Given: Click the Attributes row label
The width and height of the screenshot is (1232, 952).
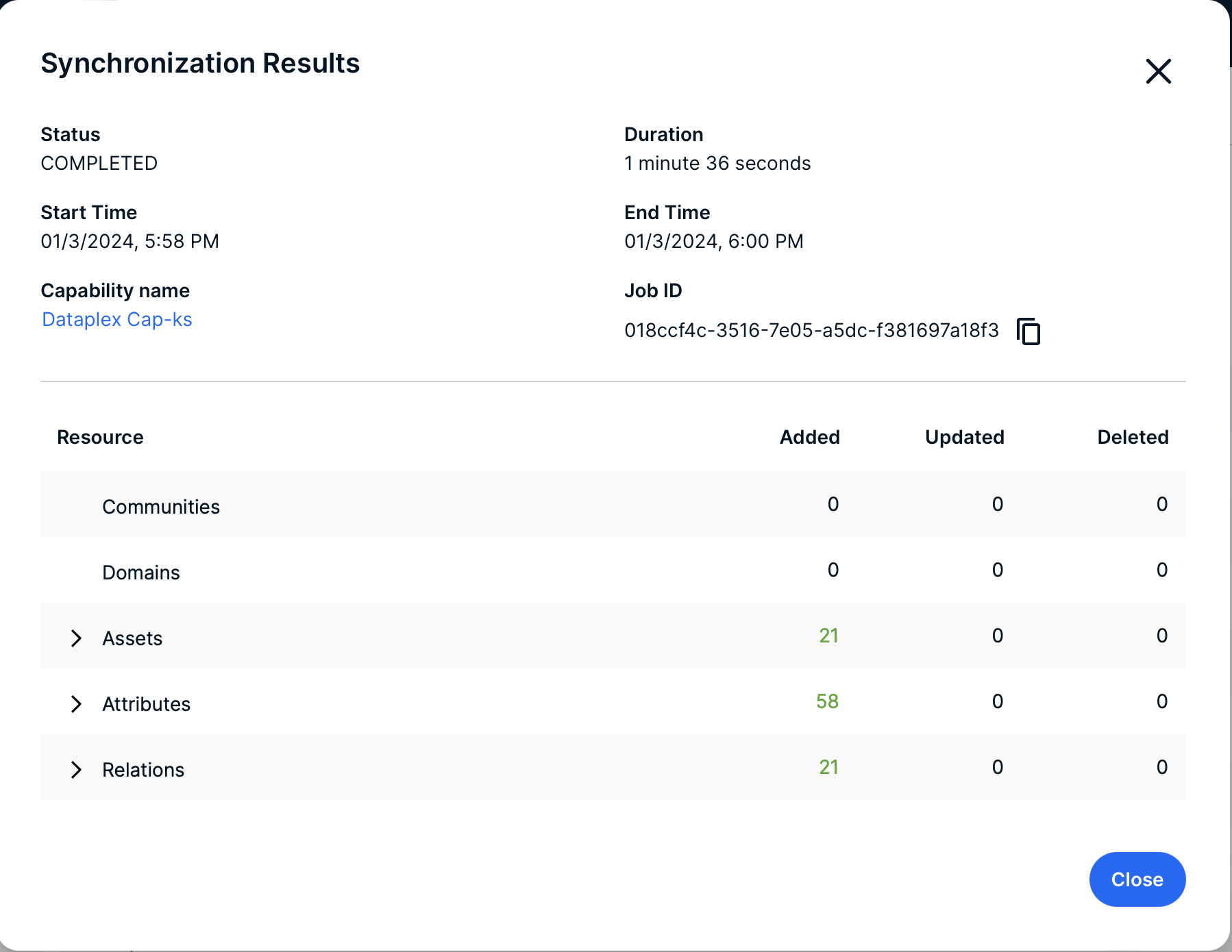Looking at the screenshot, I should tap(147, 704).
